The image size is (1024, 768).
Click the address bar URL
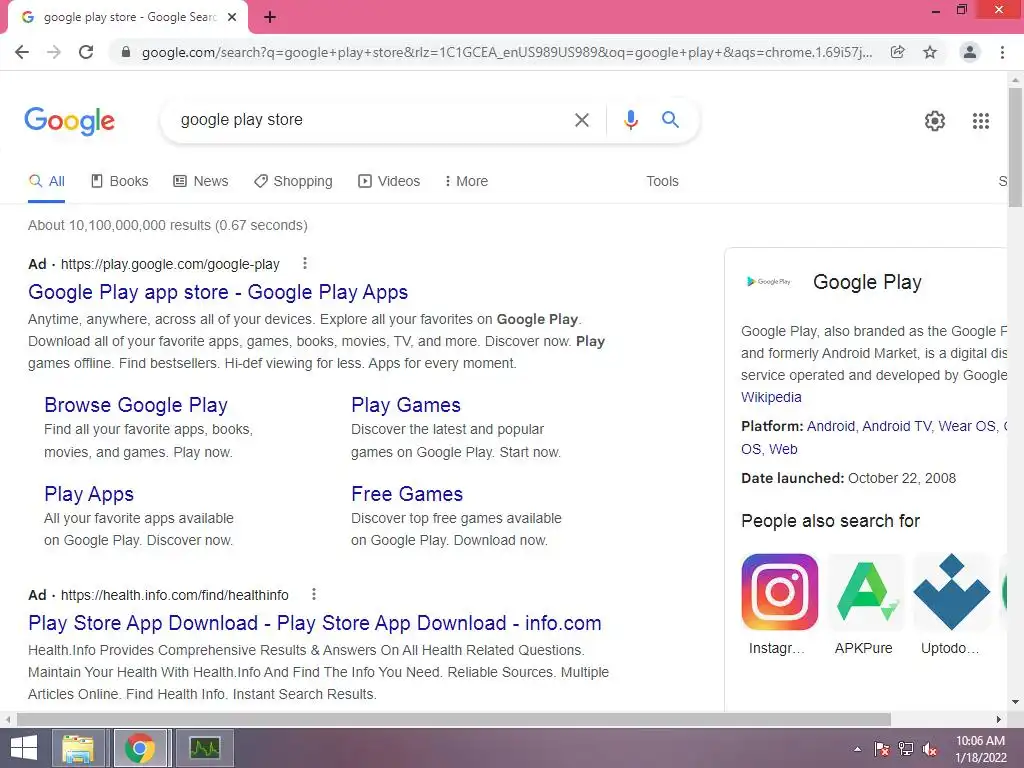507,52
